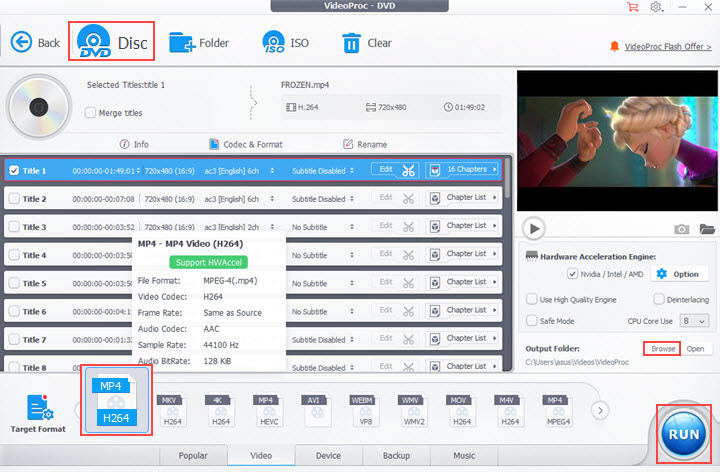Viewport: 720px width, 472px height.
Task: Open the snapshot folder icon below the preview
Action: (x=707, y=229)
